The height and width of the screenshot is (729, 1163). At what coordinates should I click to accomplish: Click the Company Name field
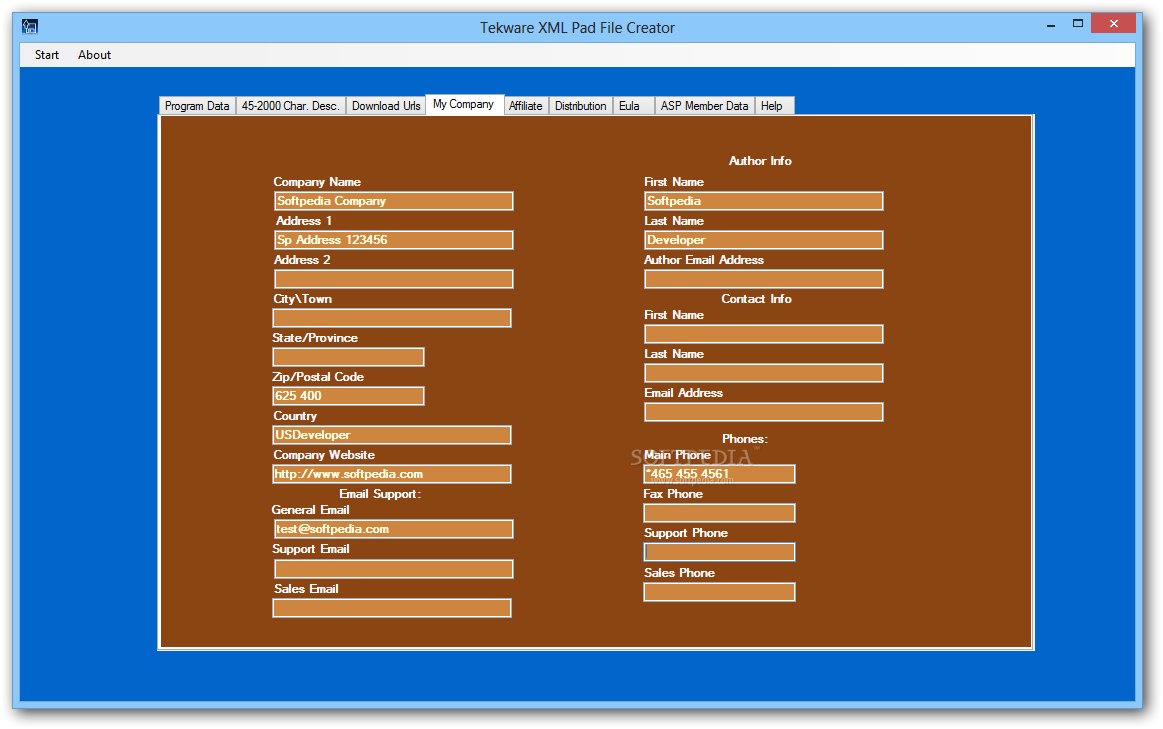point(393,201)
